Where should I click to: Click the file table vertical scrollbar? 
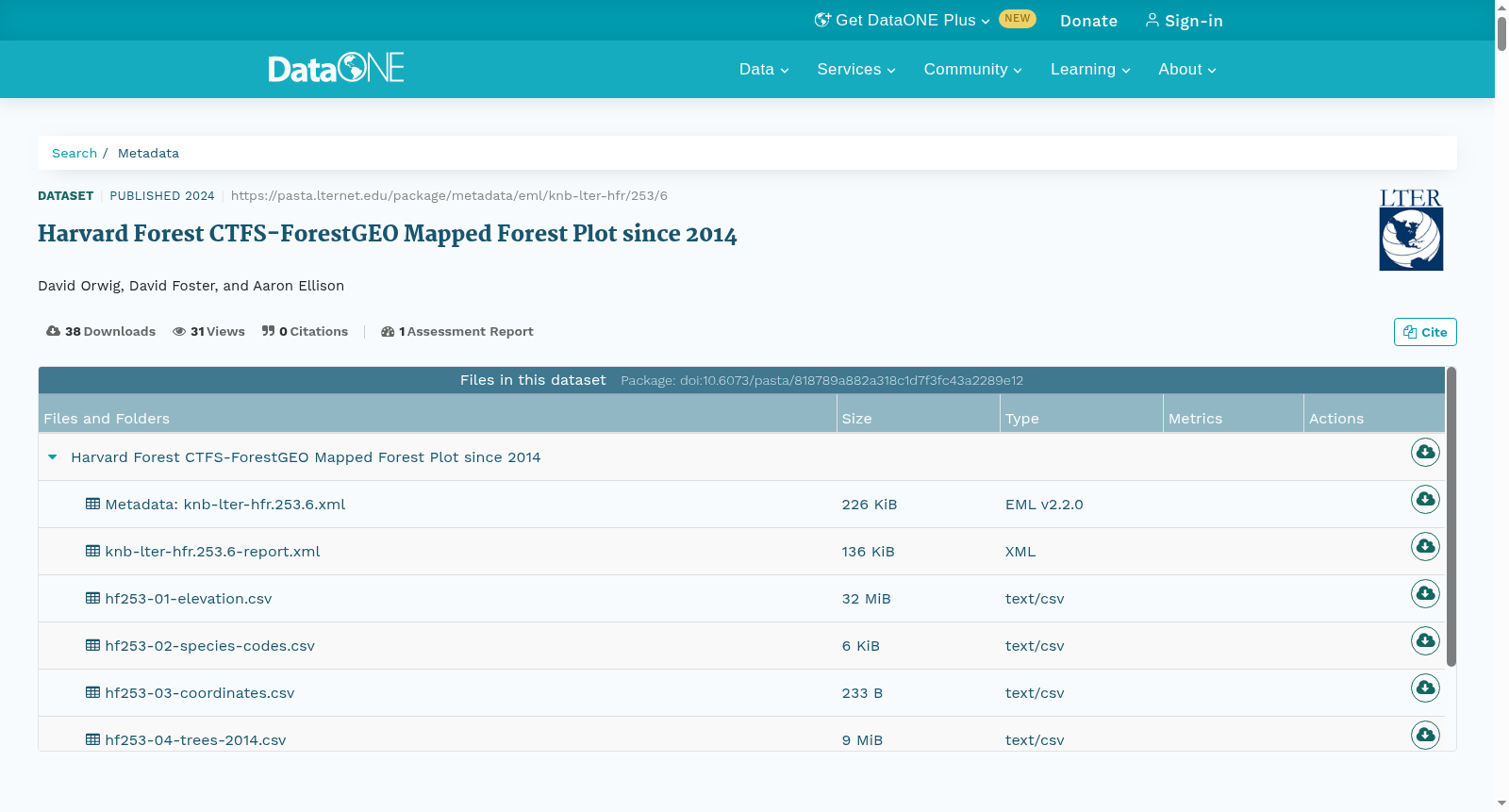coord(1451,517)
